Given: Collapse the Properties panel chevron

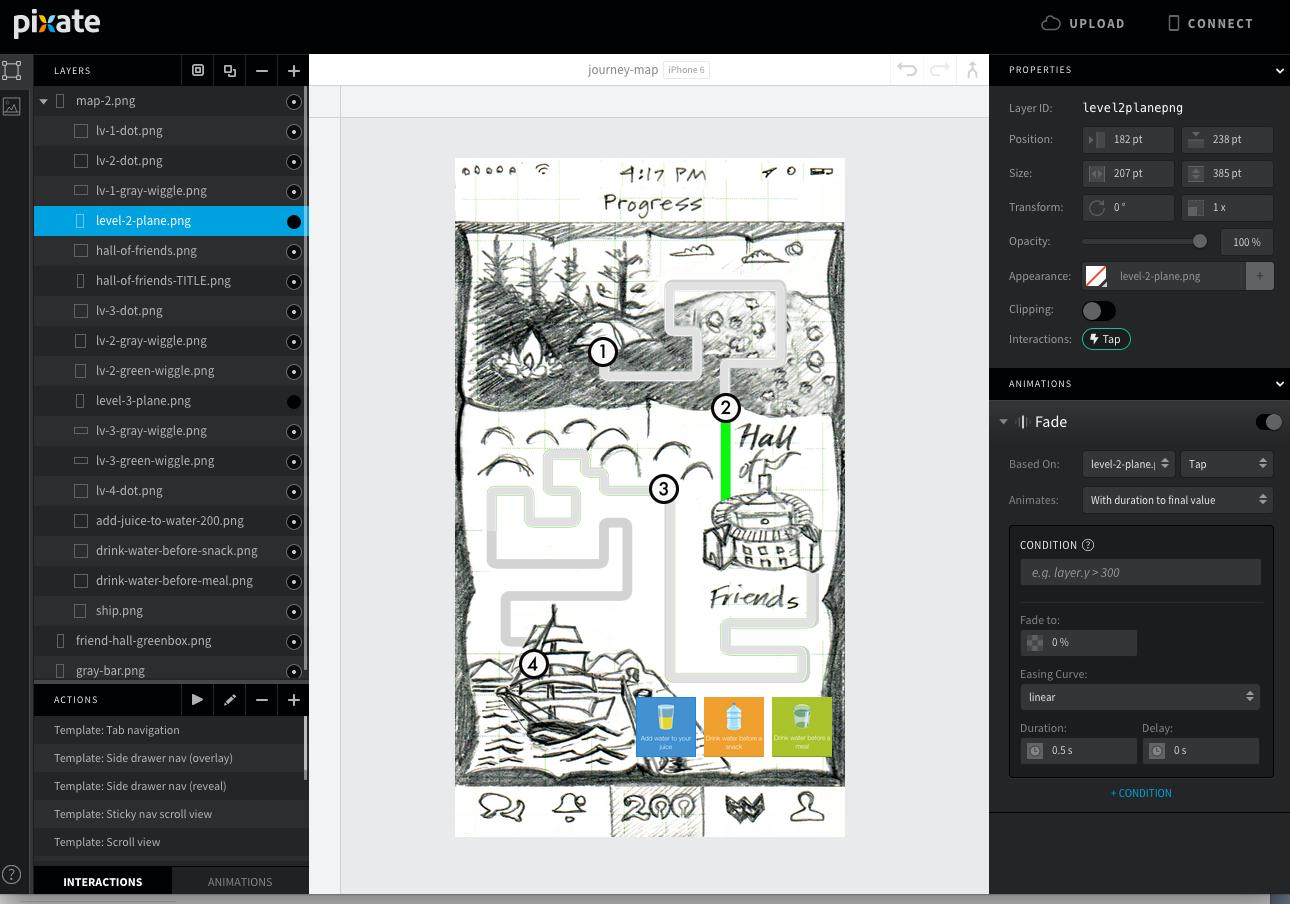Looking at the screenshot, I should click(1280, 70).
